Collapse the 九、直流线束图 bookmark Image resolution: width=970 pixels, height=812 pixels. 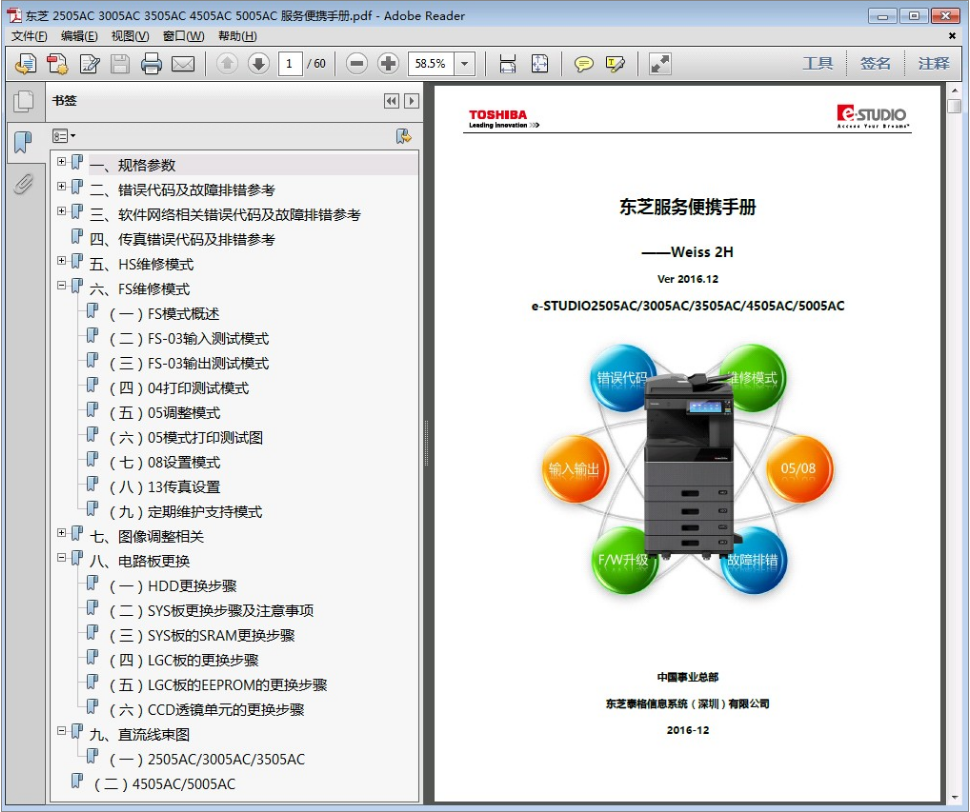(61, 730)
